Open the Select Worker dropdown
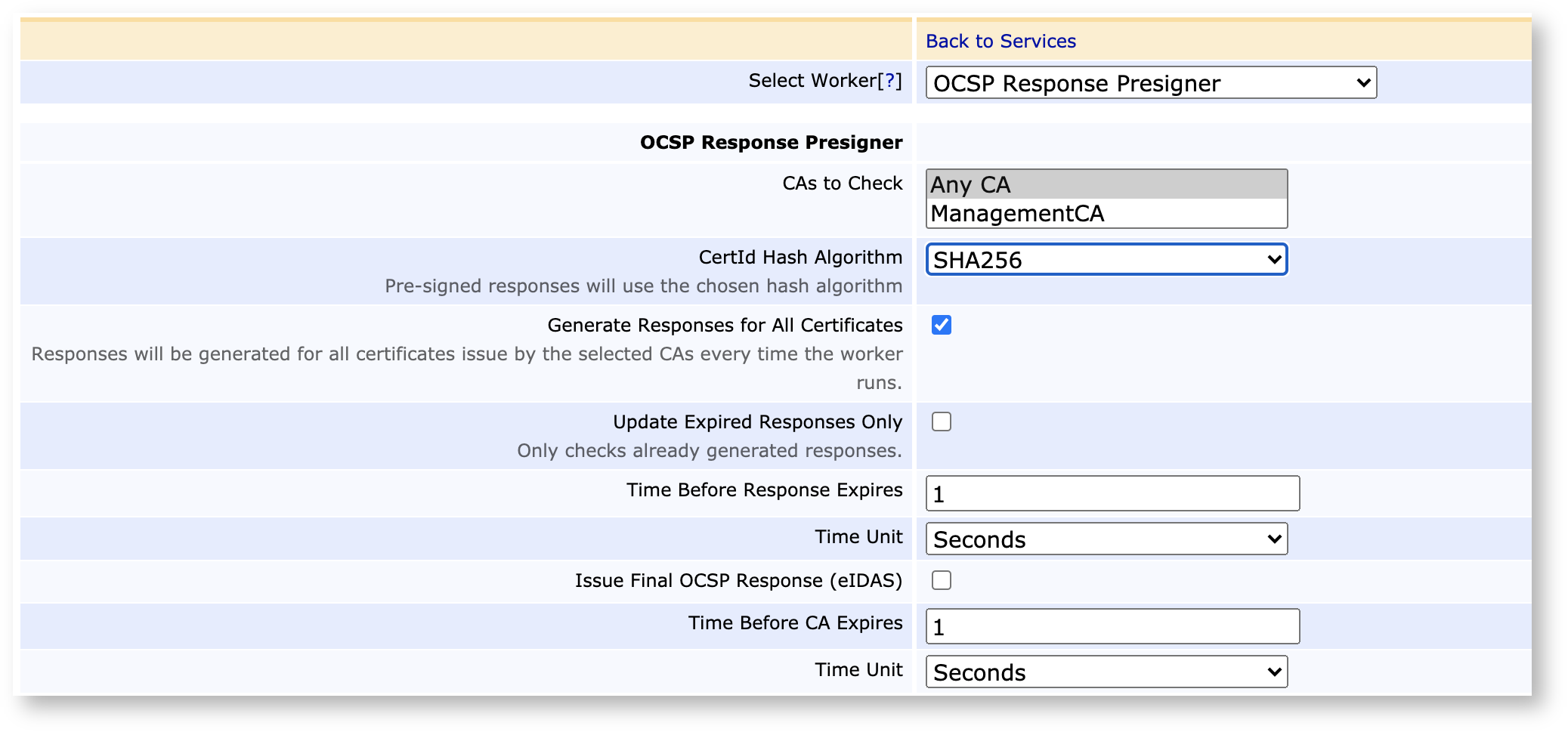This screenshot has height=732, width=1568. click(x=1150, y=82)
